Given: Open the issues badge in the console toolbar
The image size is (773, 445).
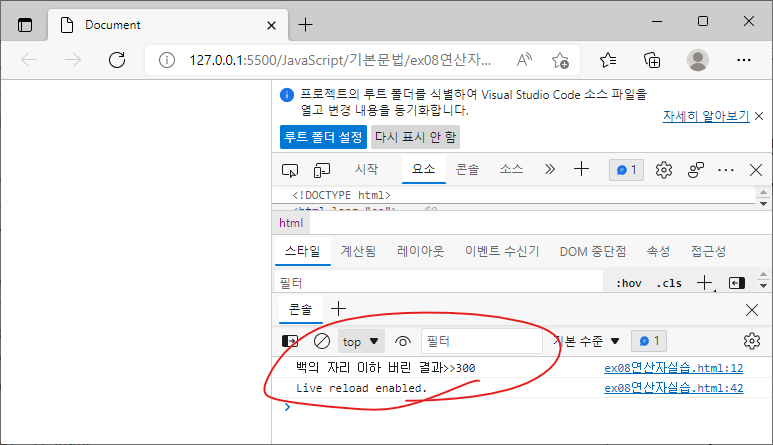Looking at the screenshot, I should 649,341.
